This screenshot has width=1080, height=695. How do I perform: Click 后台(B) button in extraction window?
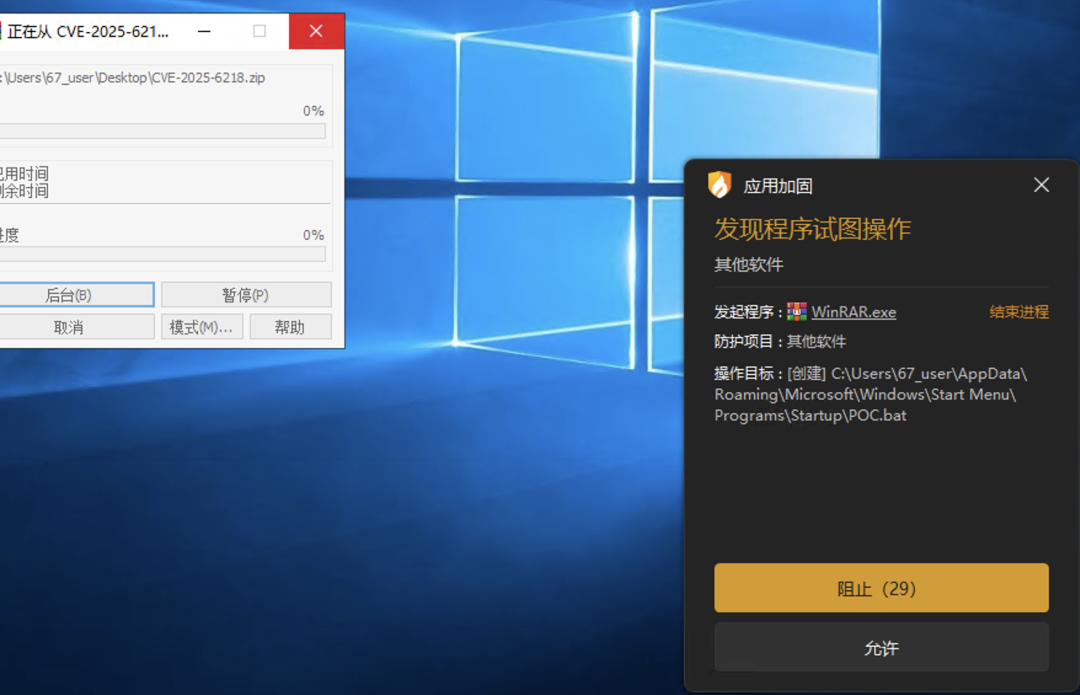(x=76, y=295)
